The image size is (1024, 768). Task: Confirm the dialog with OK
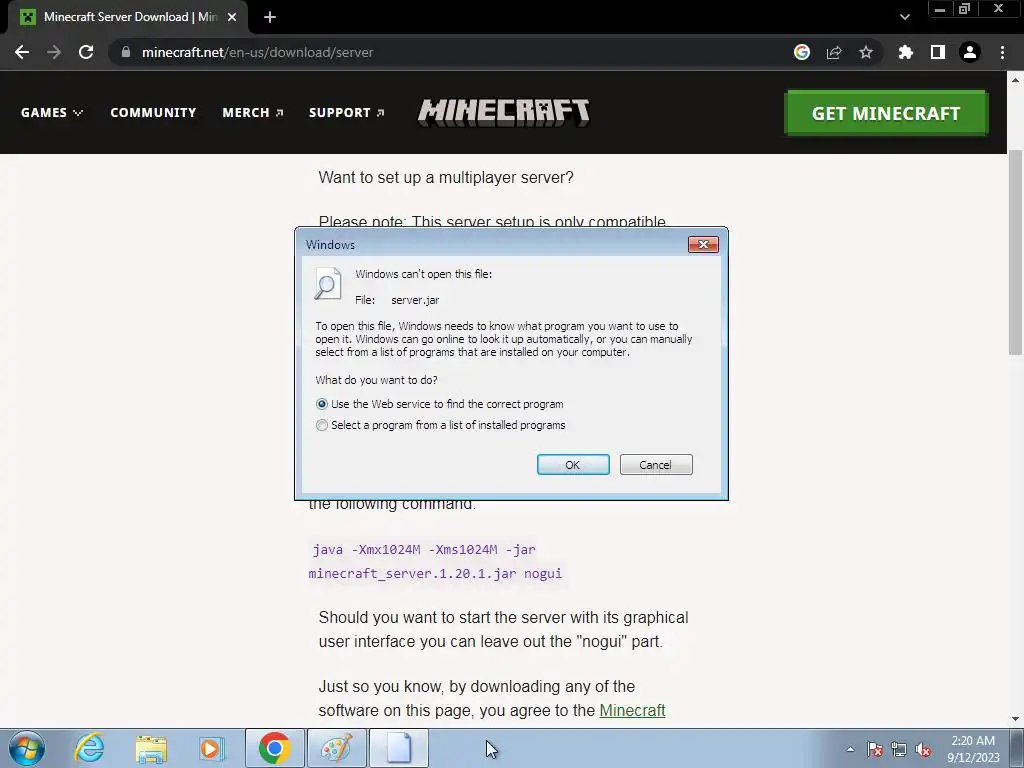point(573,464)
